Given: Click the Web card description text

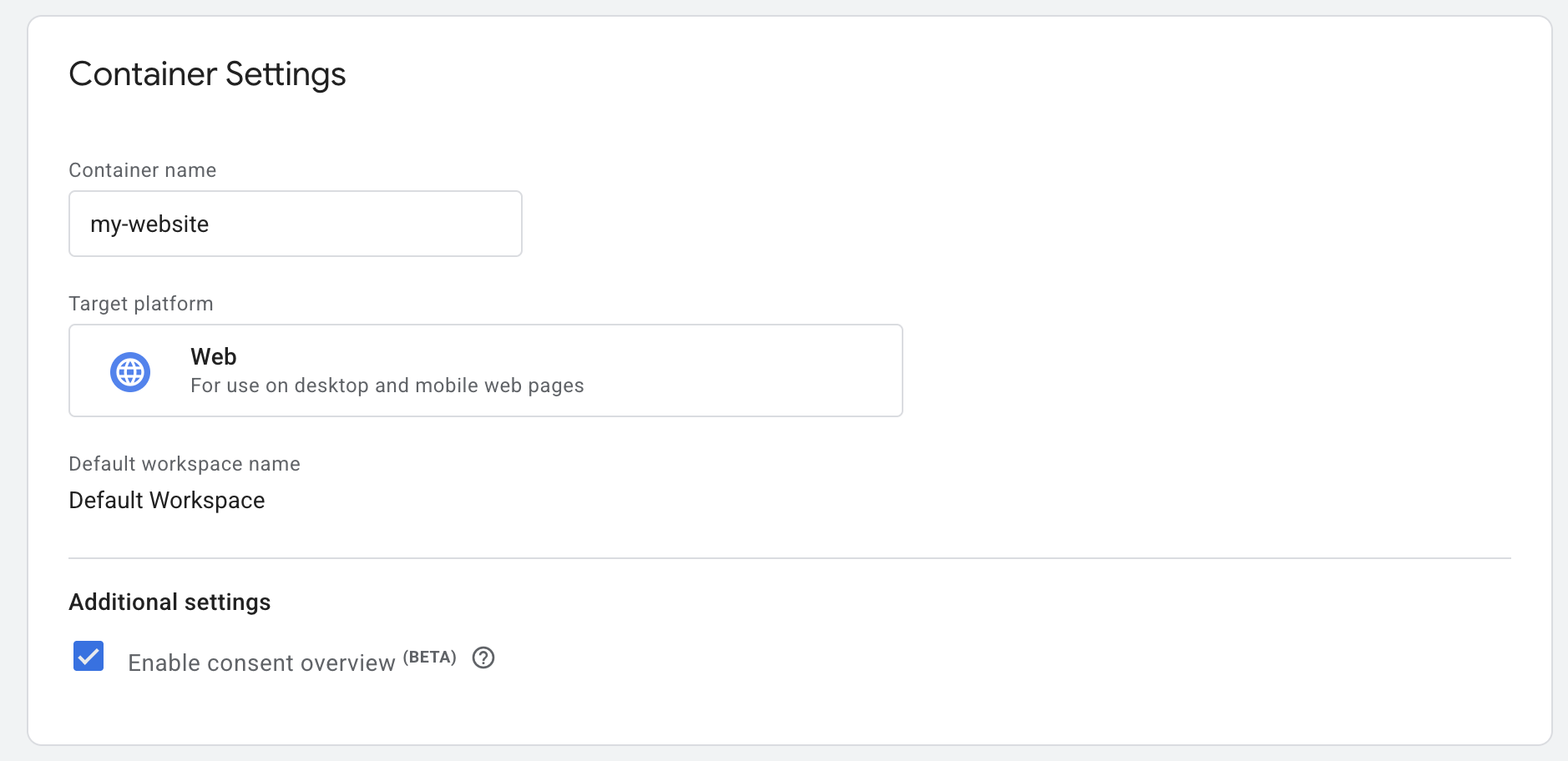Looking at the screenshot, I should [387, 385].
